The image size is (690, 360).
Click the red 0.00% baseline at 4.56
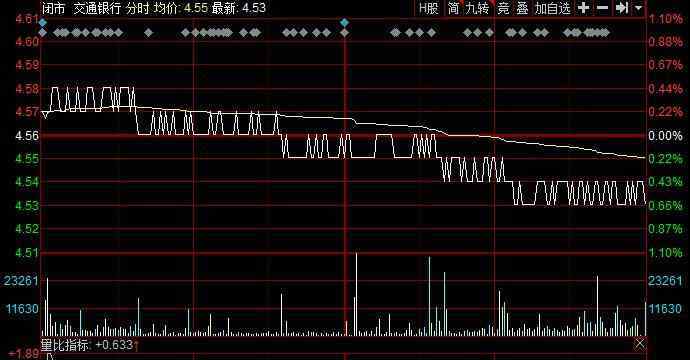click(x=343, y=136)
